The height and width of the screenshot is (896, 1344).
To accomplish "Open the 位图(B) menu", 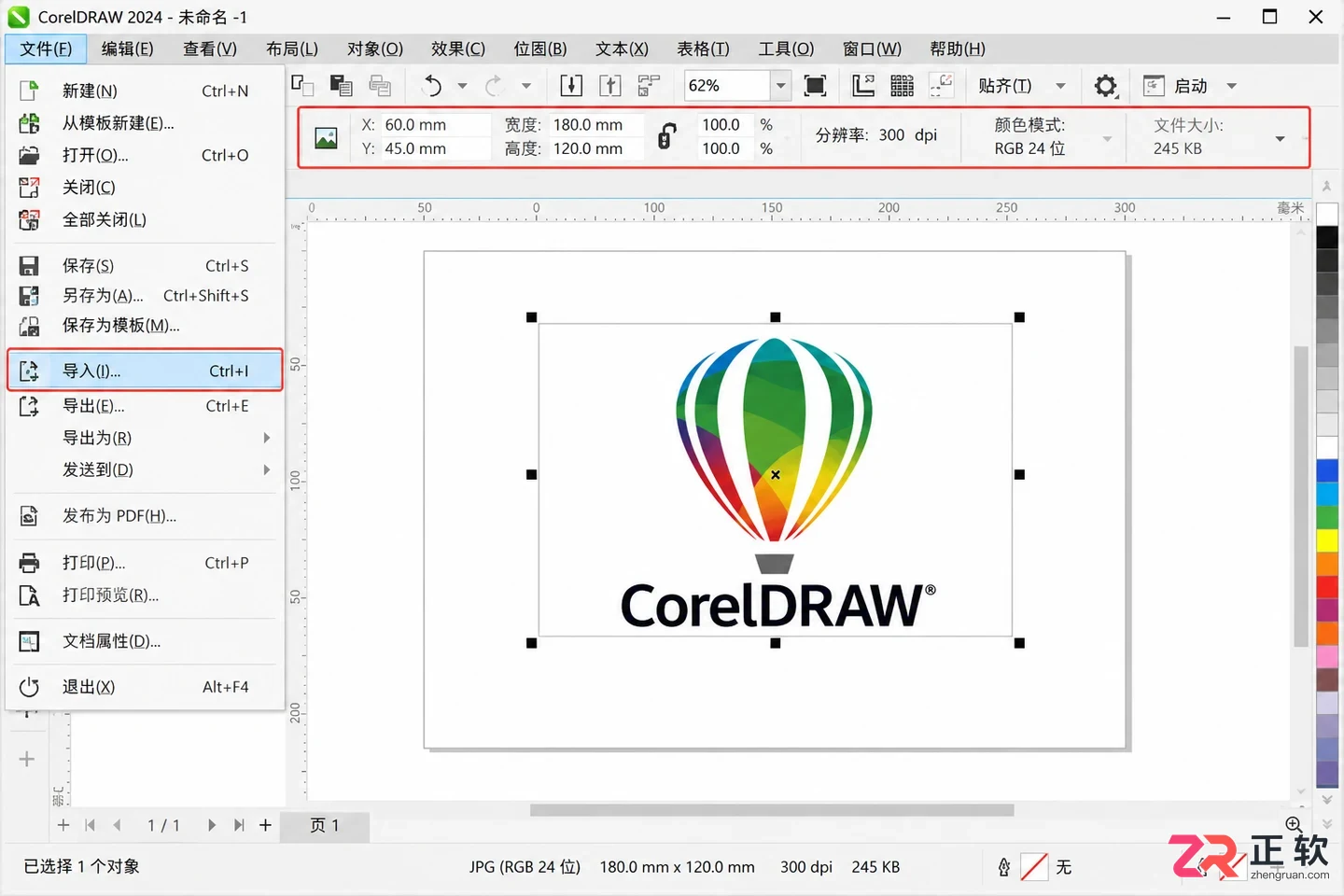I will click(539, 49).
